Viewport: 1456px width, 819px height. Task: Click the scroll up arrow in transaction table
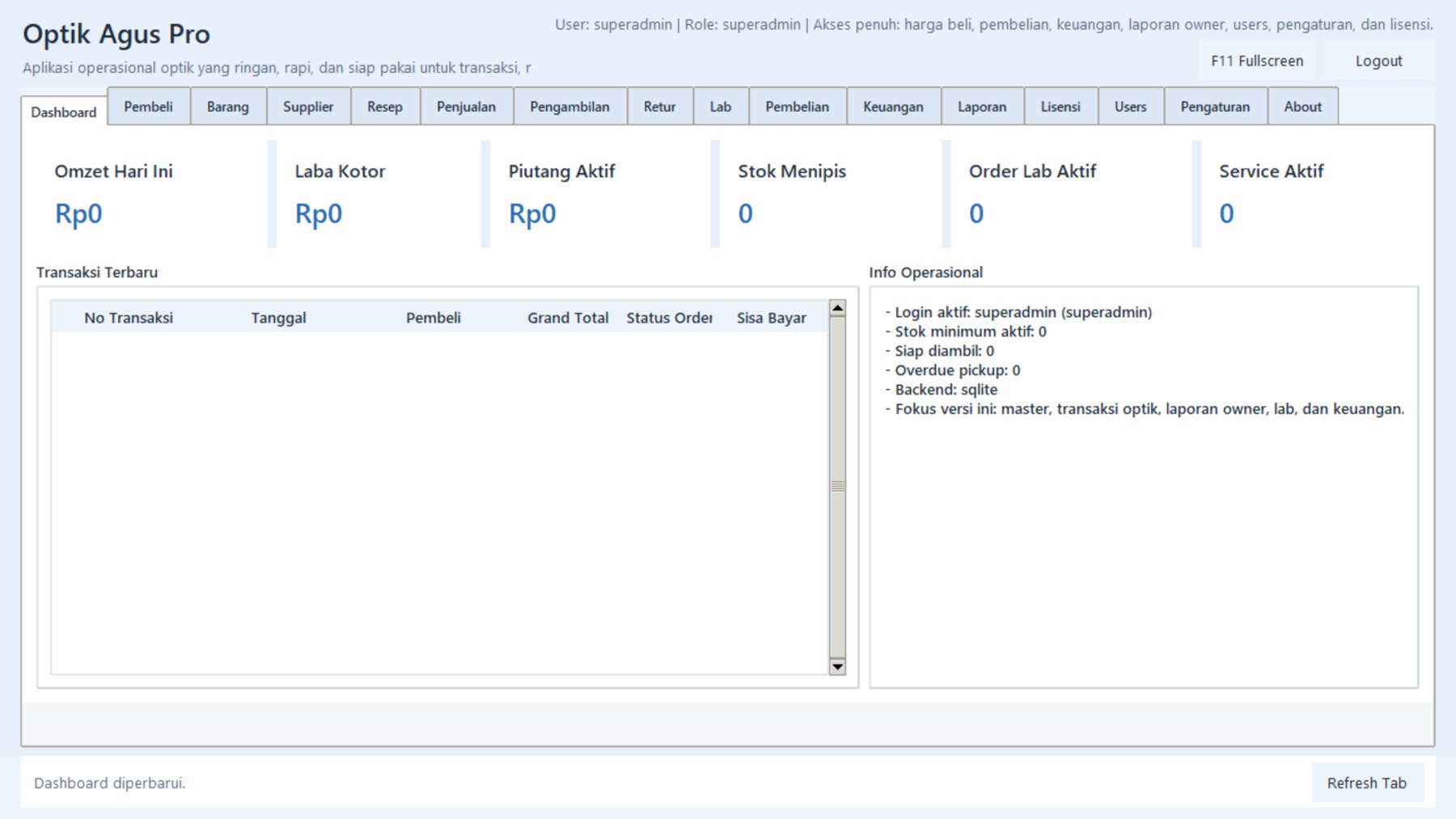point(838,308)
